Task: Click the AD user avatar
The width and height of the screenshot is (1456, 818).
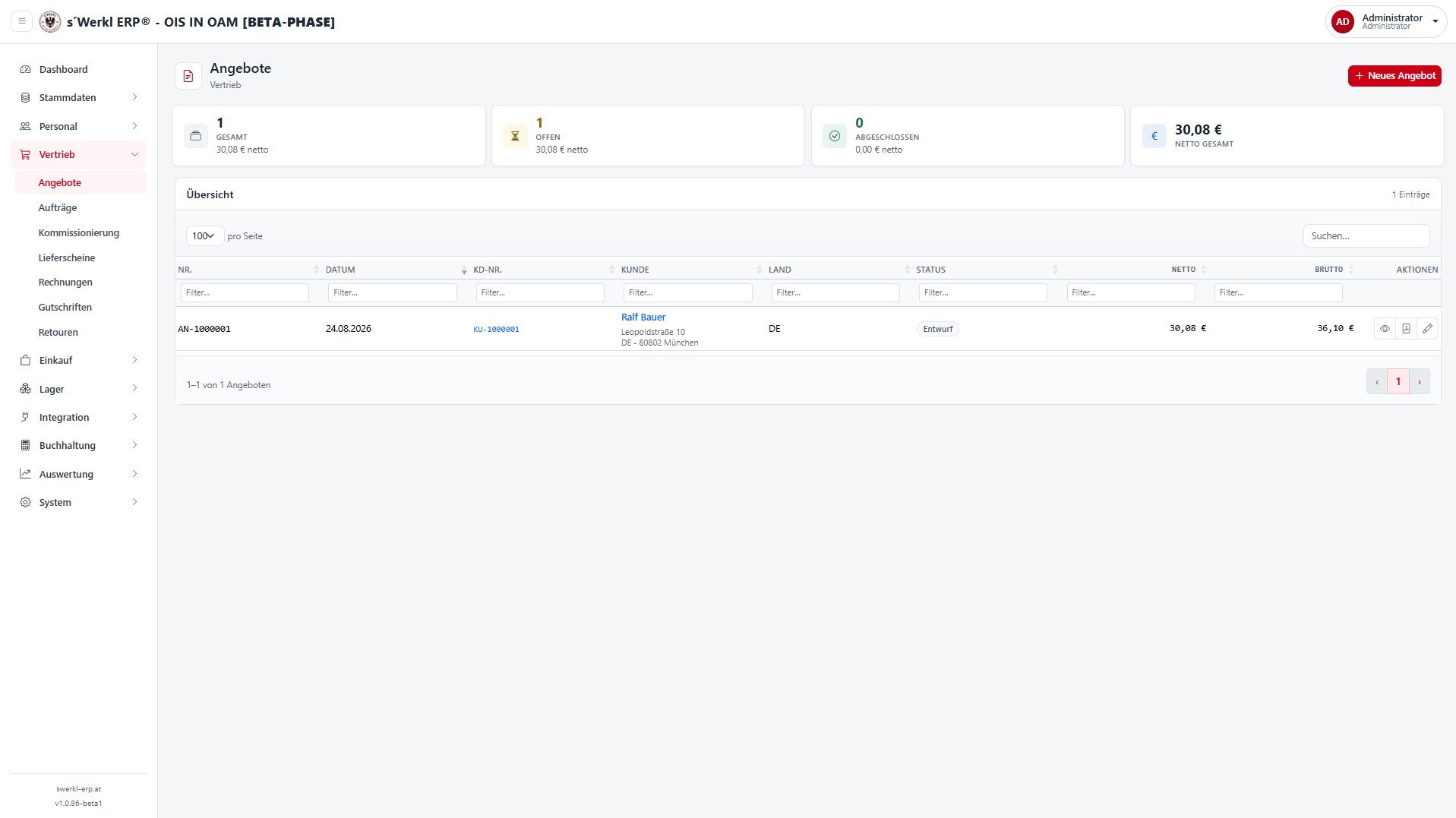Action: pyautogui.click(x=1342, y=21)
